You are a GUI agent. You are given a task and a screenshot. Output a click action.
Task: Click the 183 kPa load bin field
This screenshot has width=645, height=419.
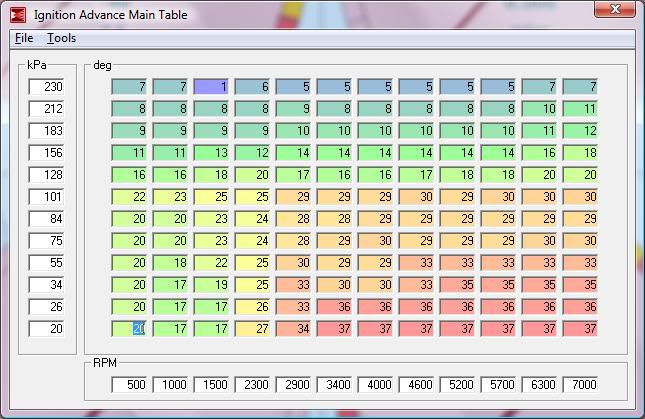coord(46,131)
